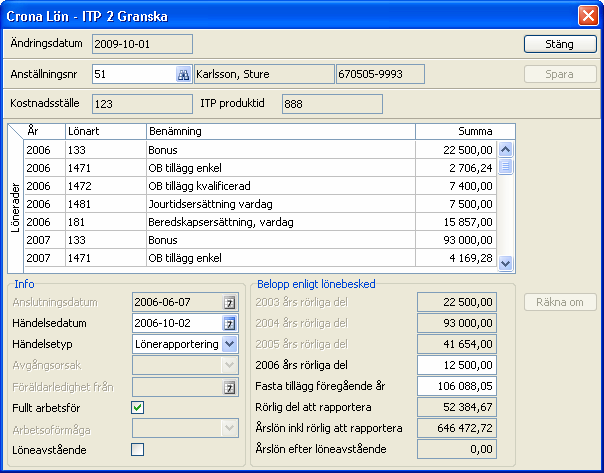Select the Beredskapsersättning, vardag row

click(x=260, y=222)
